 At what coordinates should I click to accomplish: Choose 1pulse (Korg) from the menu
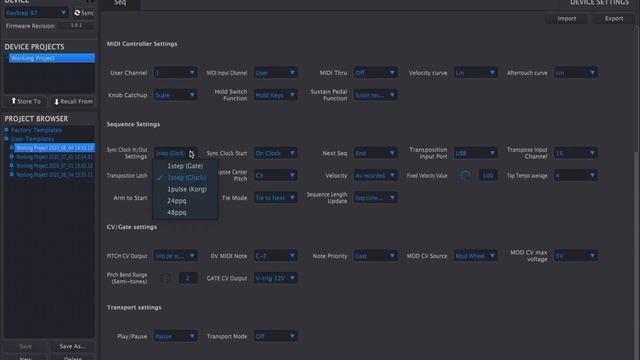coord(185,189)
